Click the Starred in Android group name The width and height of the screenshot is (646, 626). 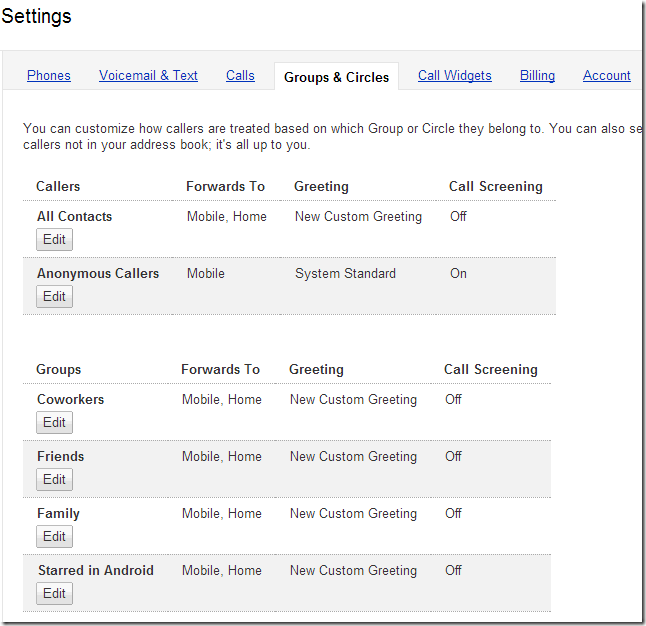(x=95, y=570)
